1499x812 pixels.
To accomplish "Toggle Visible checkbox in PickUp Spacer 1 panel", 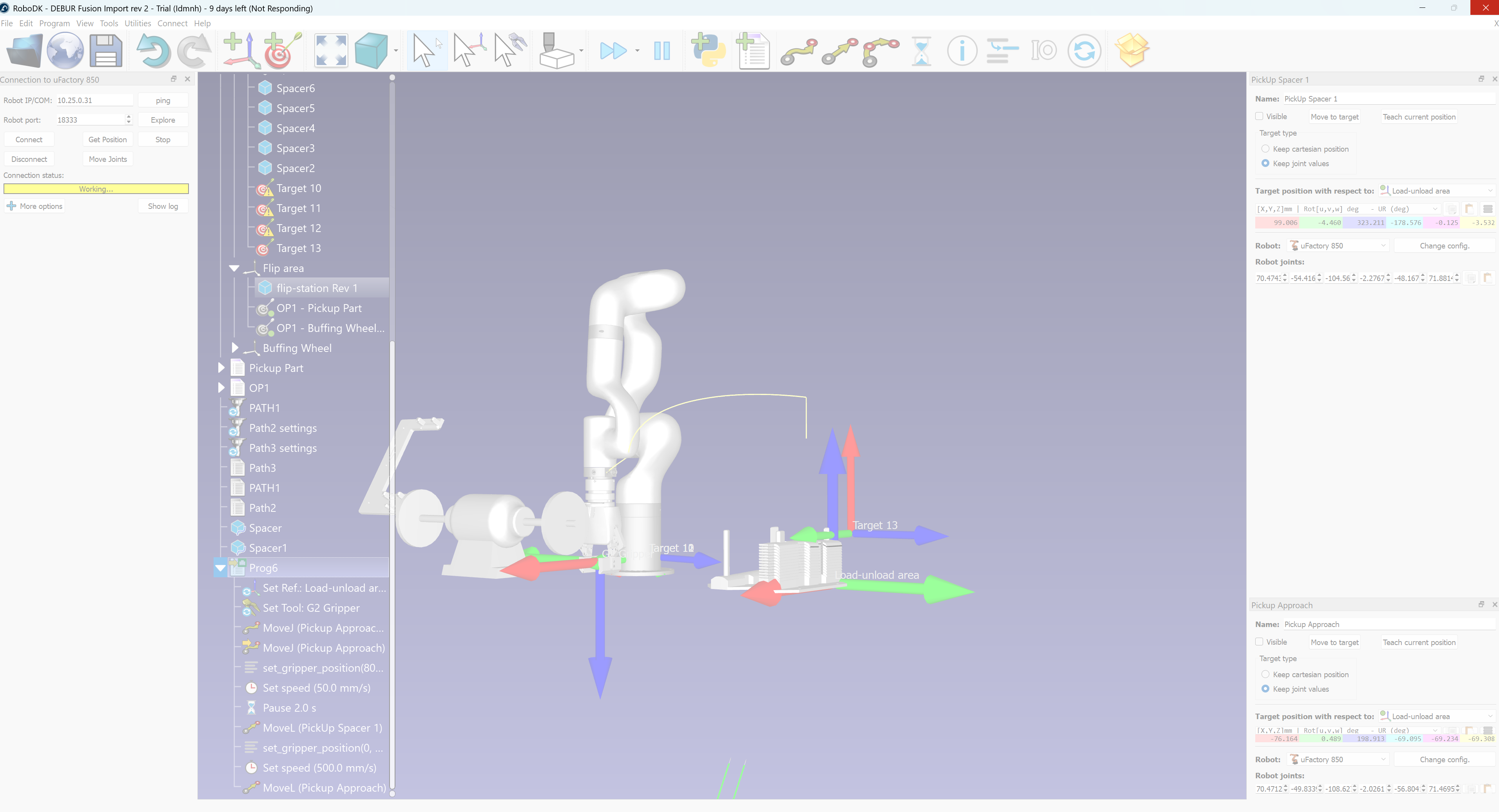I will (x=1259, y=116).
